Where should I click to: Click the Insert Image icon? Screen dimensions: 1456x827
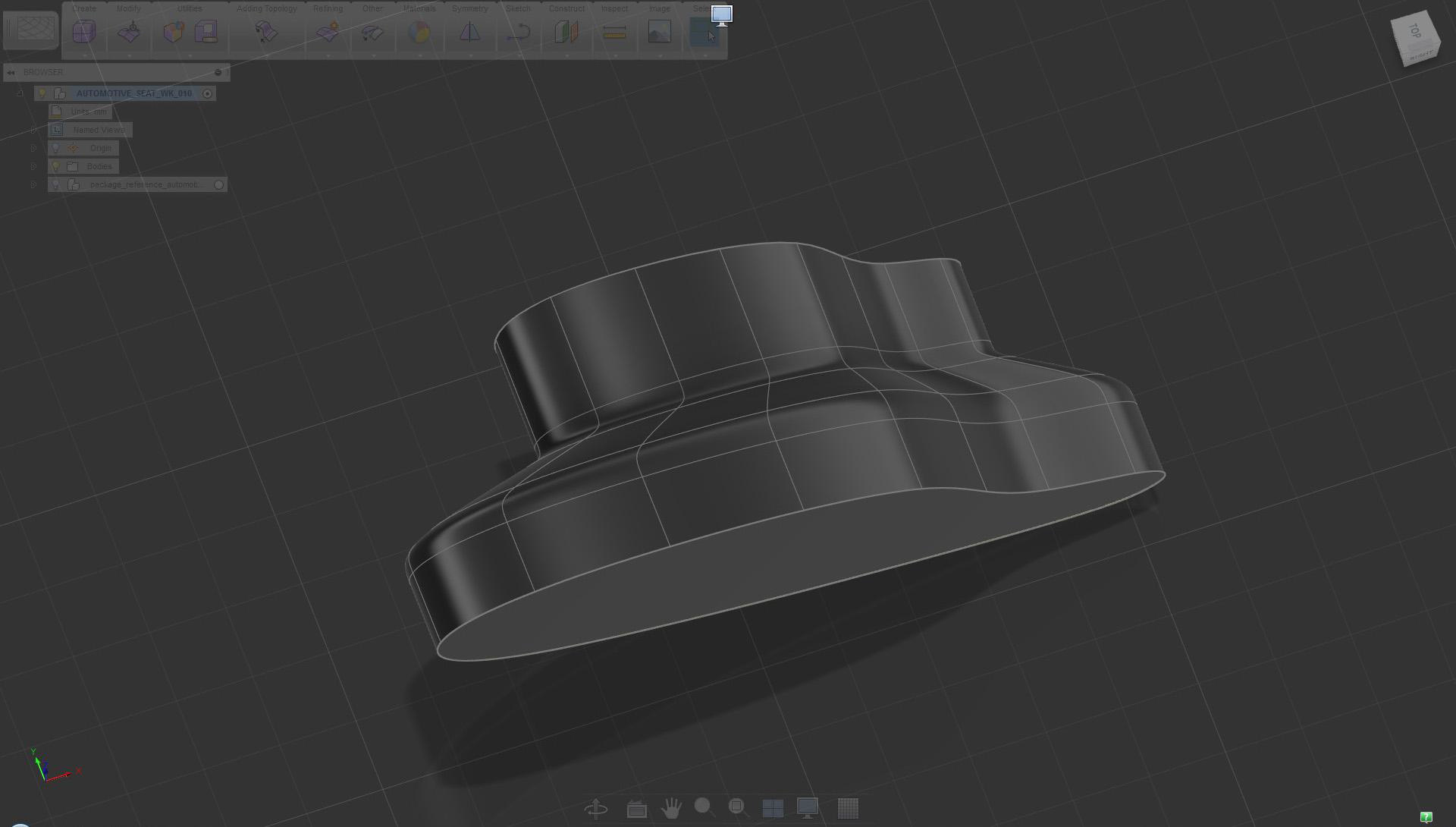tap(660, 32)
